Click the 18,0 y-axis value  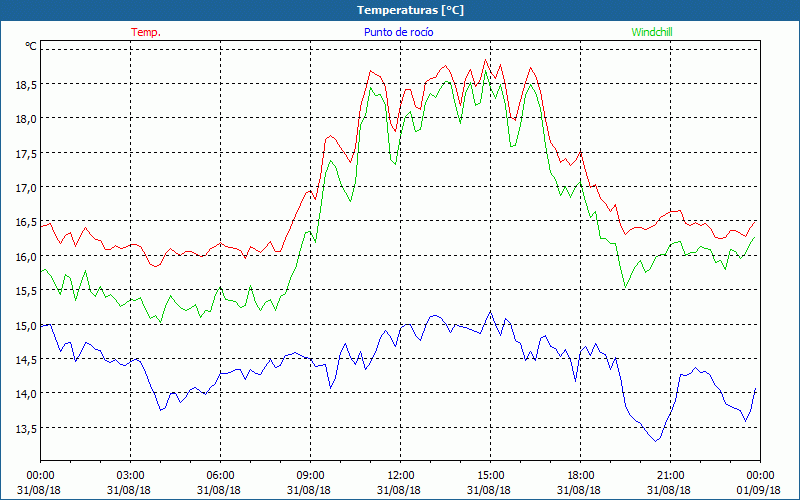(26, 119)
